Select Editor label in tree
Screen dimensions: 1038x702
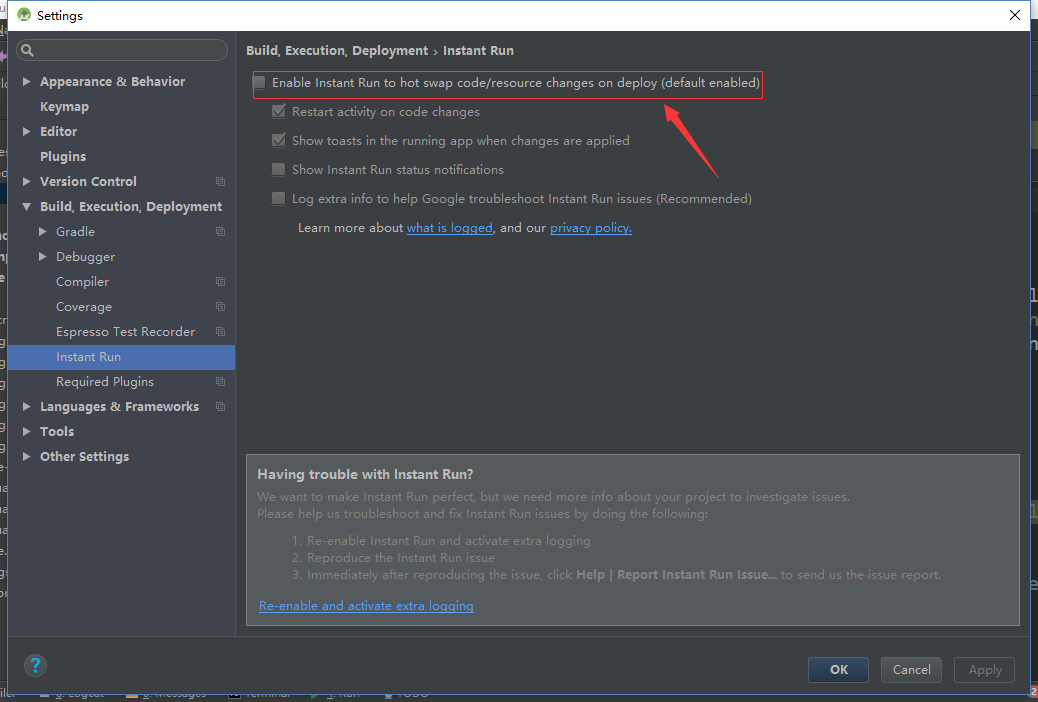58,132
